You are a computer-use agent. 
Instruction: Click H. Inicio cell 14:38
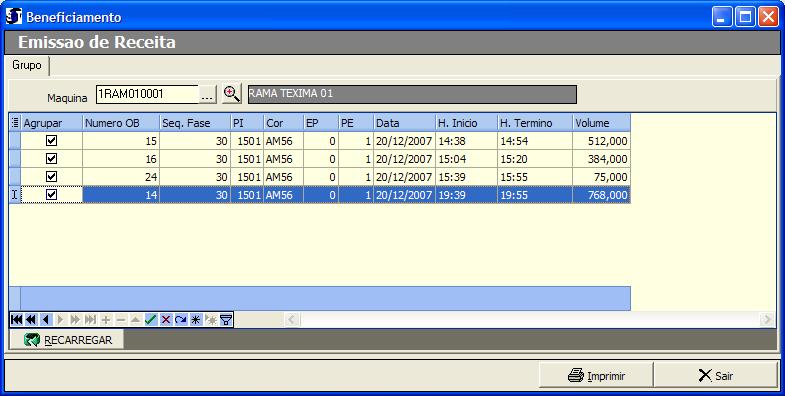[x=466, y=141]
